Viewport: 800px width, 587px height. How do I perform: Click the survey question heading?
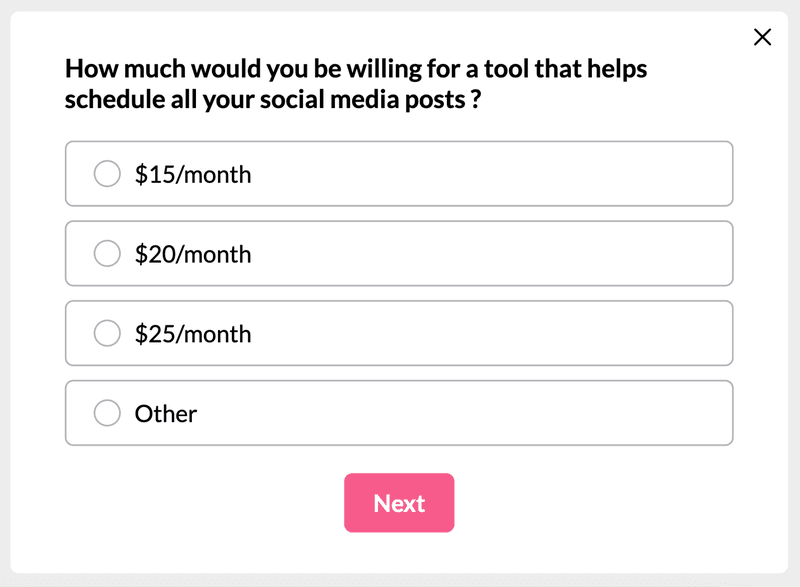click(x=356, y=84)
